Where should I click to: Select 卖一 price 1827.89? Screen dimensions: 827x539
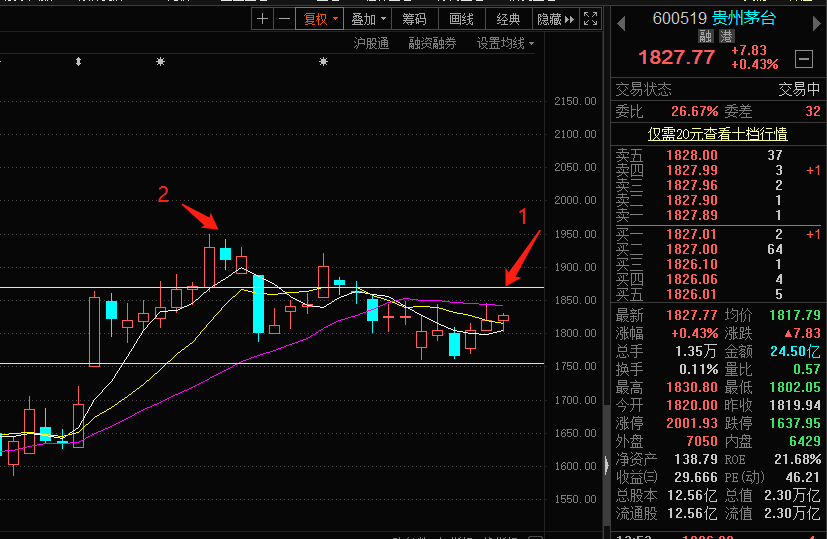(691, 215)
